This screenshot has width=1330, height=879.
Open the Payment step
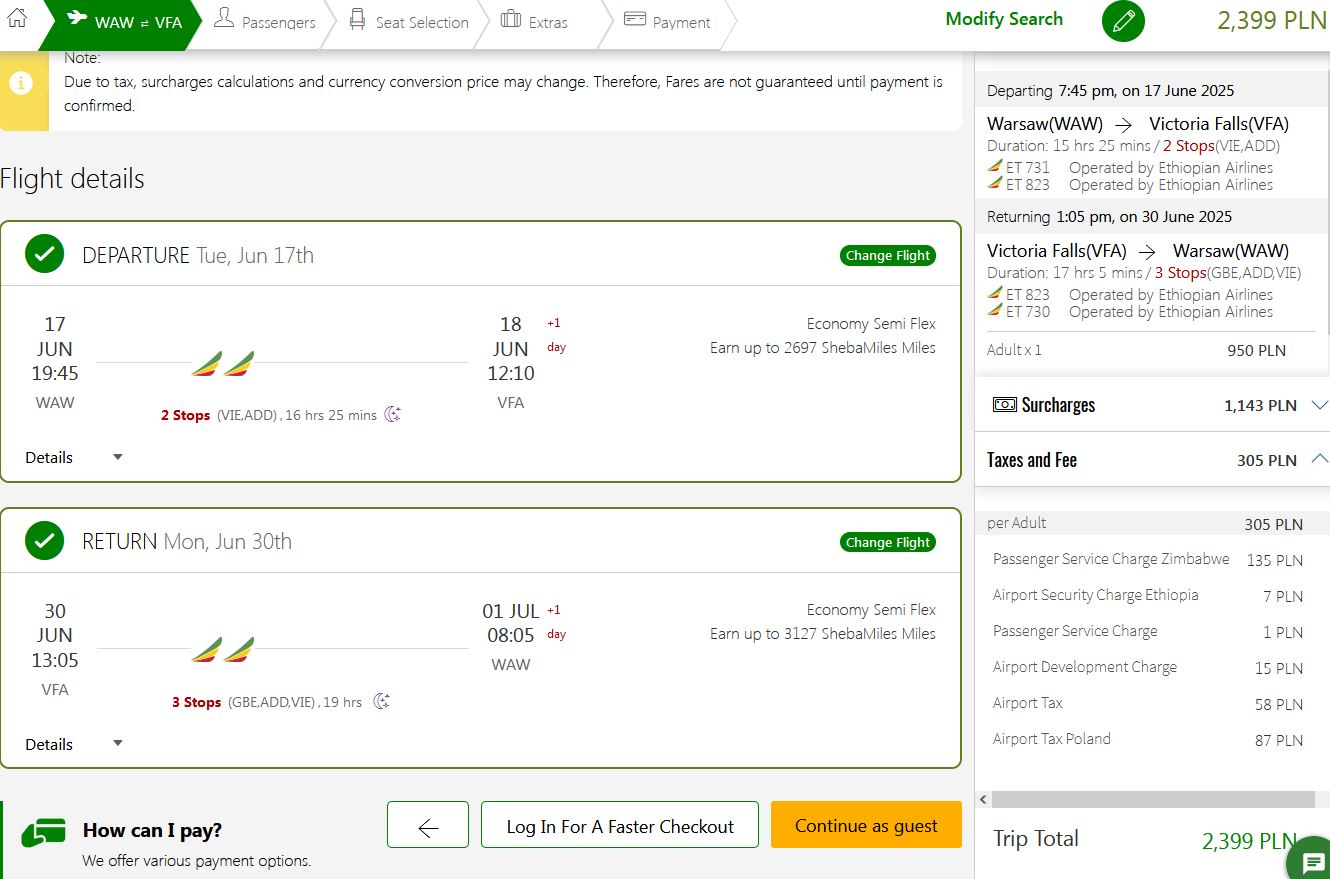667,22
